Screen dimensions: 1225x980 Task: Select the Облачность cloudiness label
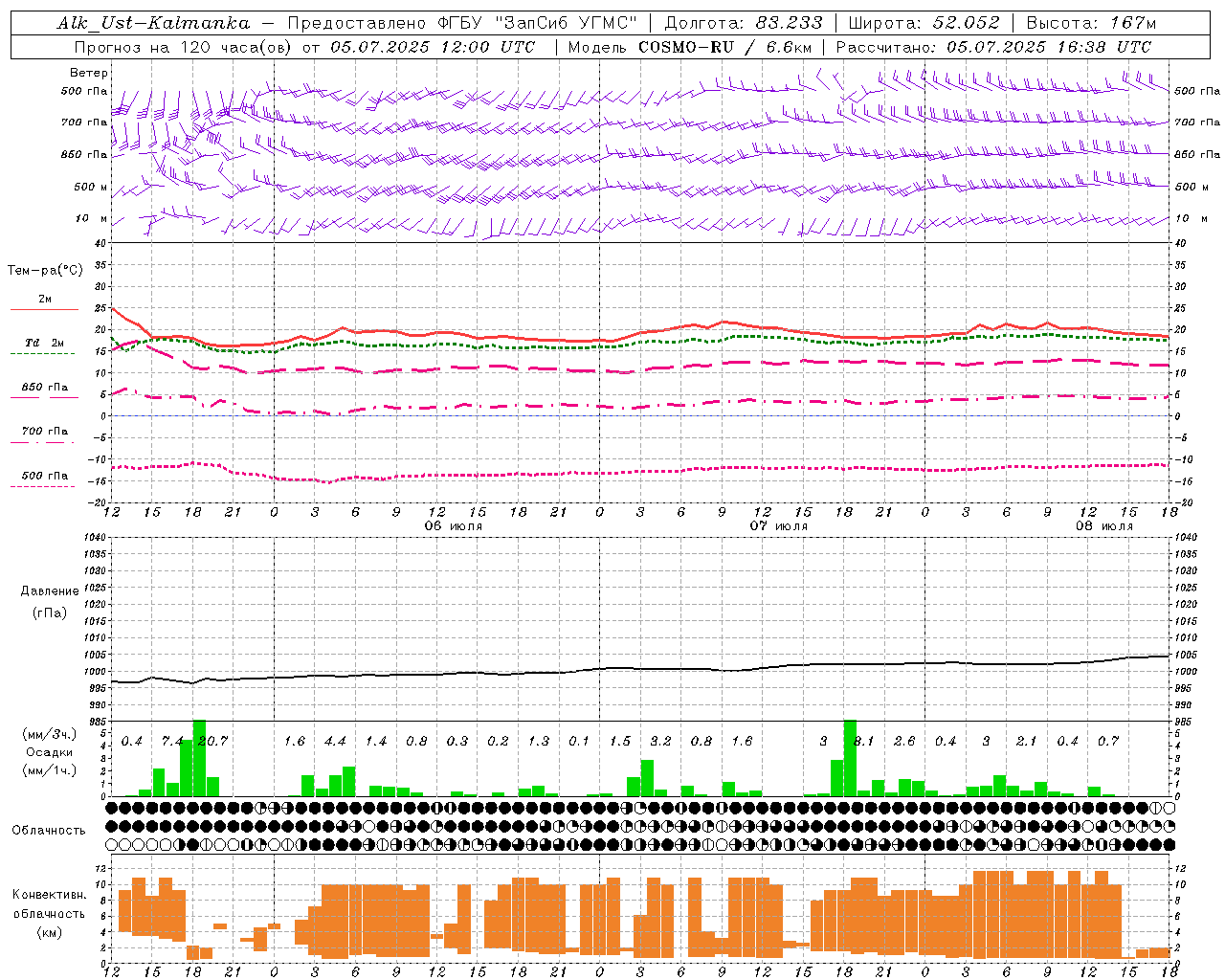click(x=49, y=830)
